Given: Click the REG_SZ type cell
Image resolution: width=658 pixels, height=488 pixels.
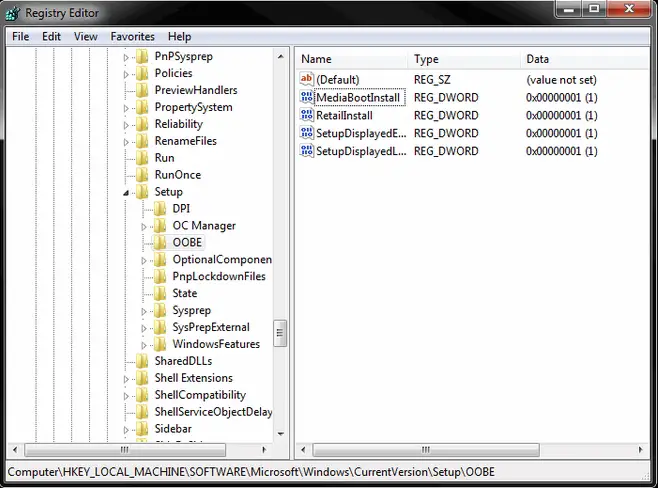Looking at the screenshot, I should (x=432, y=80).
